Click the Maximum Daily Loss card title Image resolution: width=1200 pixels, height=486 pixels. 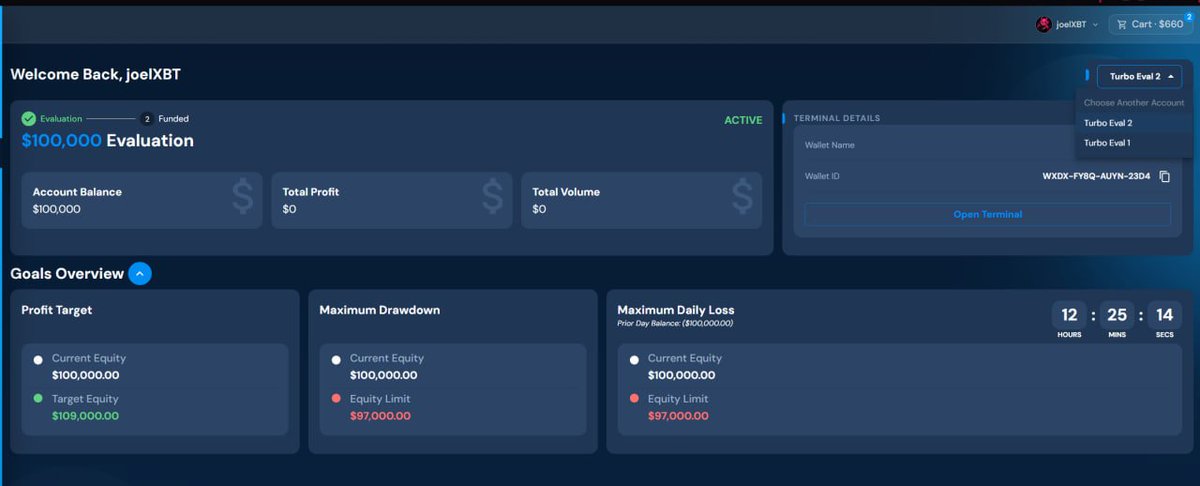676,310
